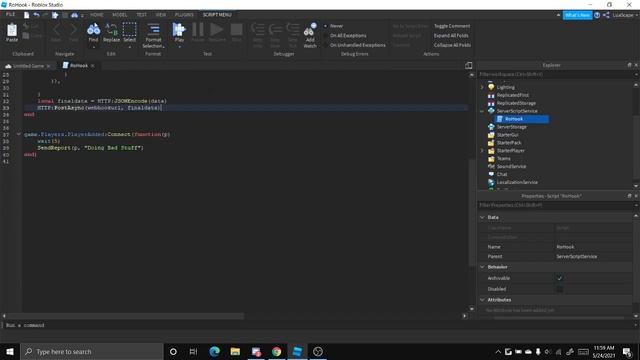Click the new file icon in quick access bar
640x360 pixels.
(27, 15)
